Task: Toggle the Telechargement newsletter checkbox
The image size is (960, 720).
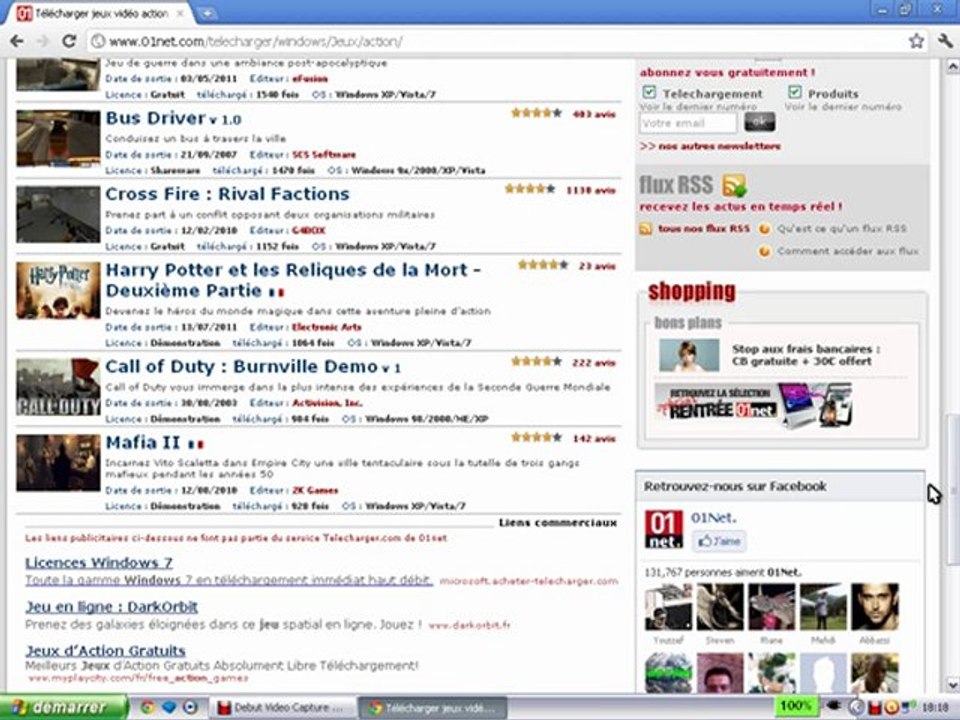Action: tap(649, 92)
